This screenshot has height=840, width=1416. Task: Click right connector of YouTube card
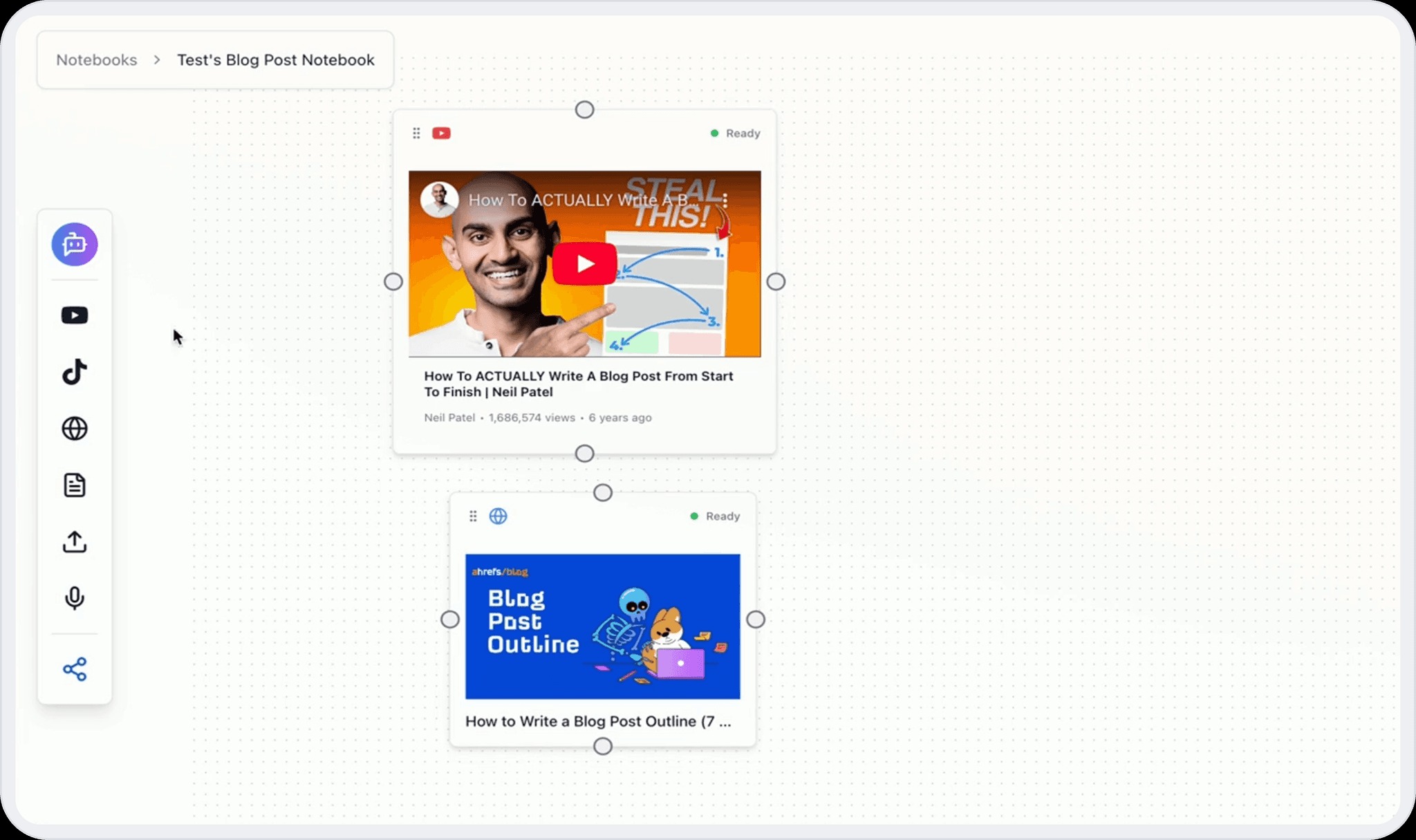[x=776, y=281]
